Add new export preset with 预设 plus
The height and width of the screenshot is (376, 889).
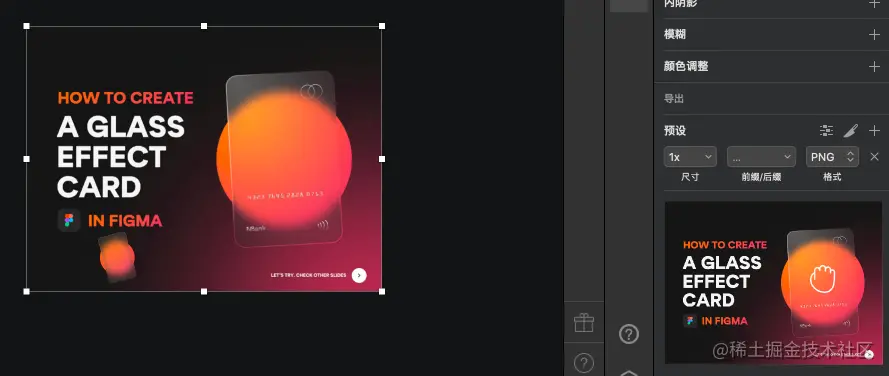pyautogui.click(x=874, y=131)
